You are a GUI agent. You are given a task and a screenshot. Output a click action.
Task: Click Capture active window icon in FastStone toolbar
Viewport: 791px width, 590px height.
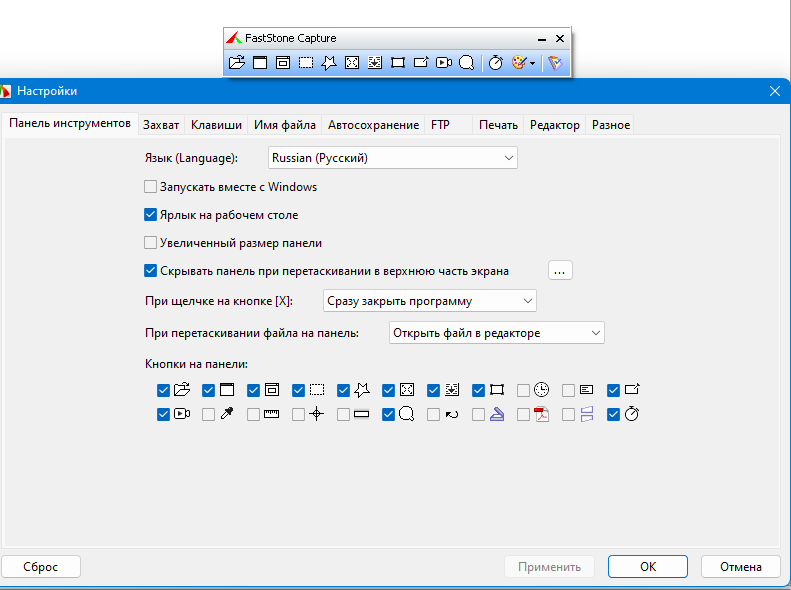(260, 63)
